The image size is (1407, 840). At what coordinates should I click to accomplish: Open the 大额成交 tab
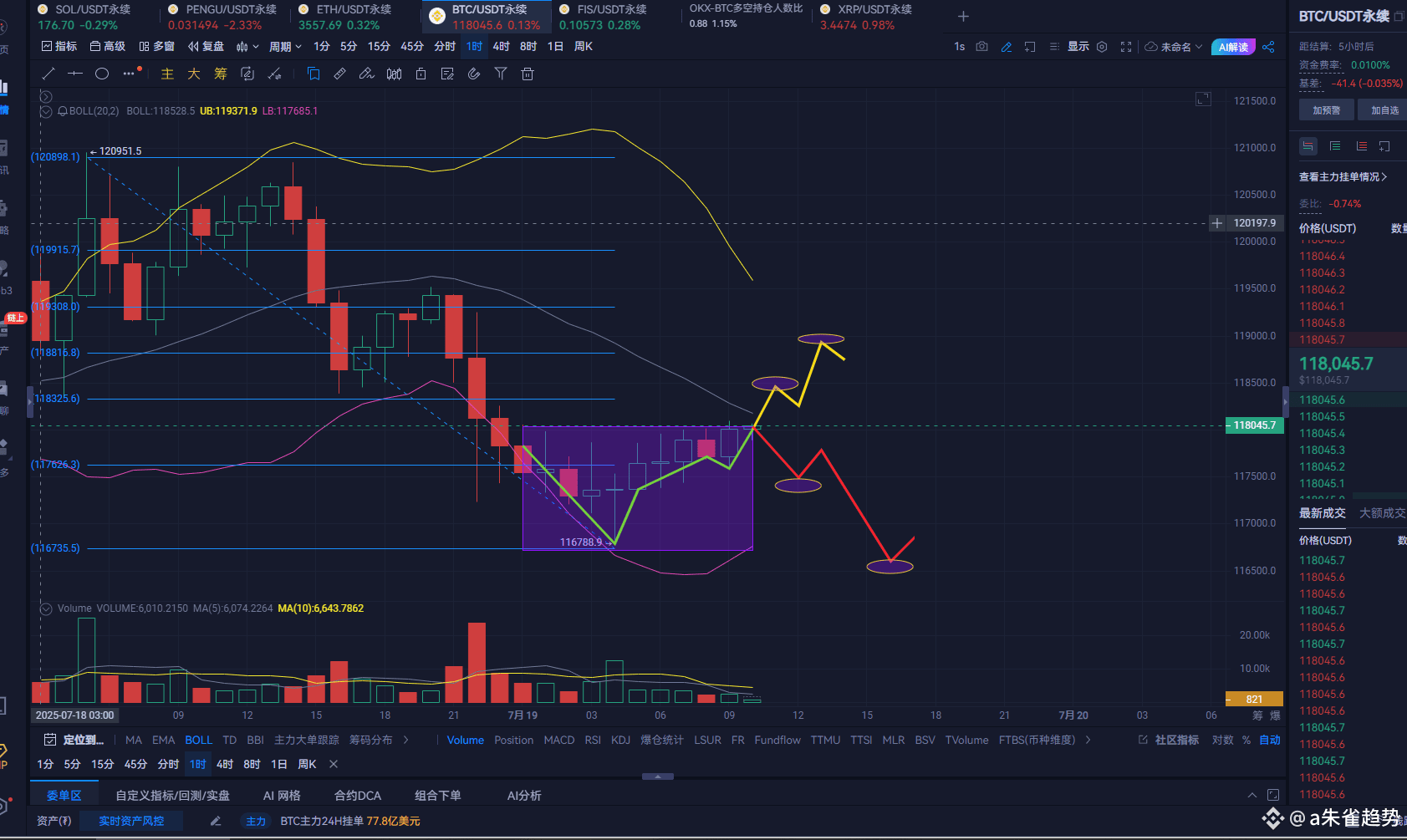pos(1382,513)
